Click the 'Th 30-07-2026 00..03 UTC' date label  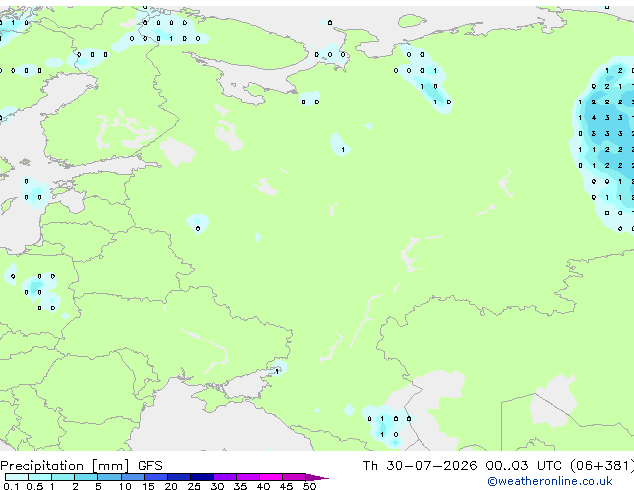coord(462,466)
